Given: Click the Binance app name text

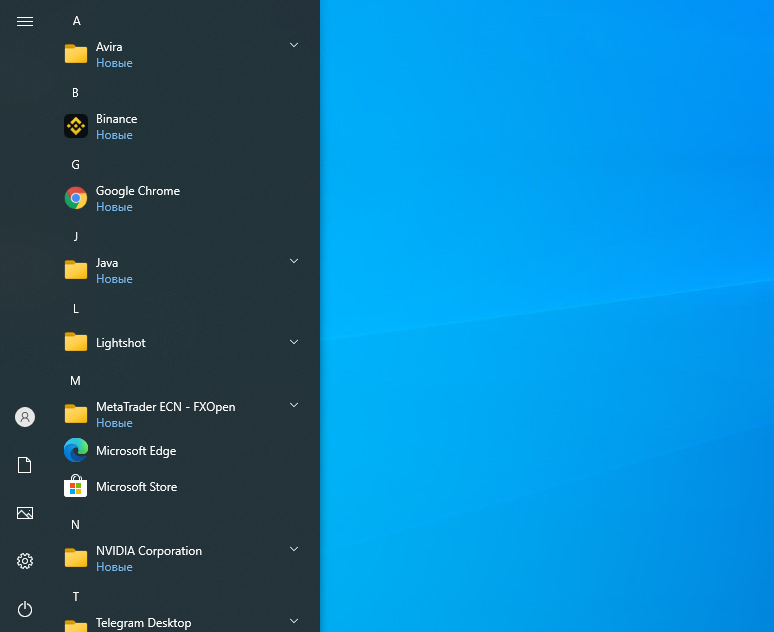Looking at the screenshot, I should (116, 119).
